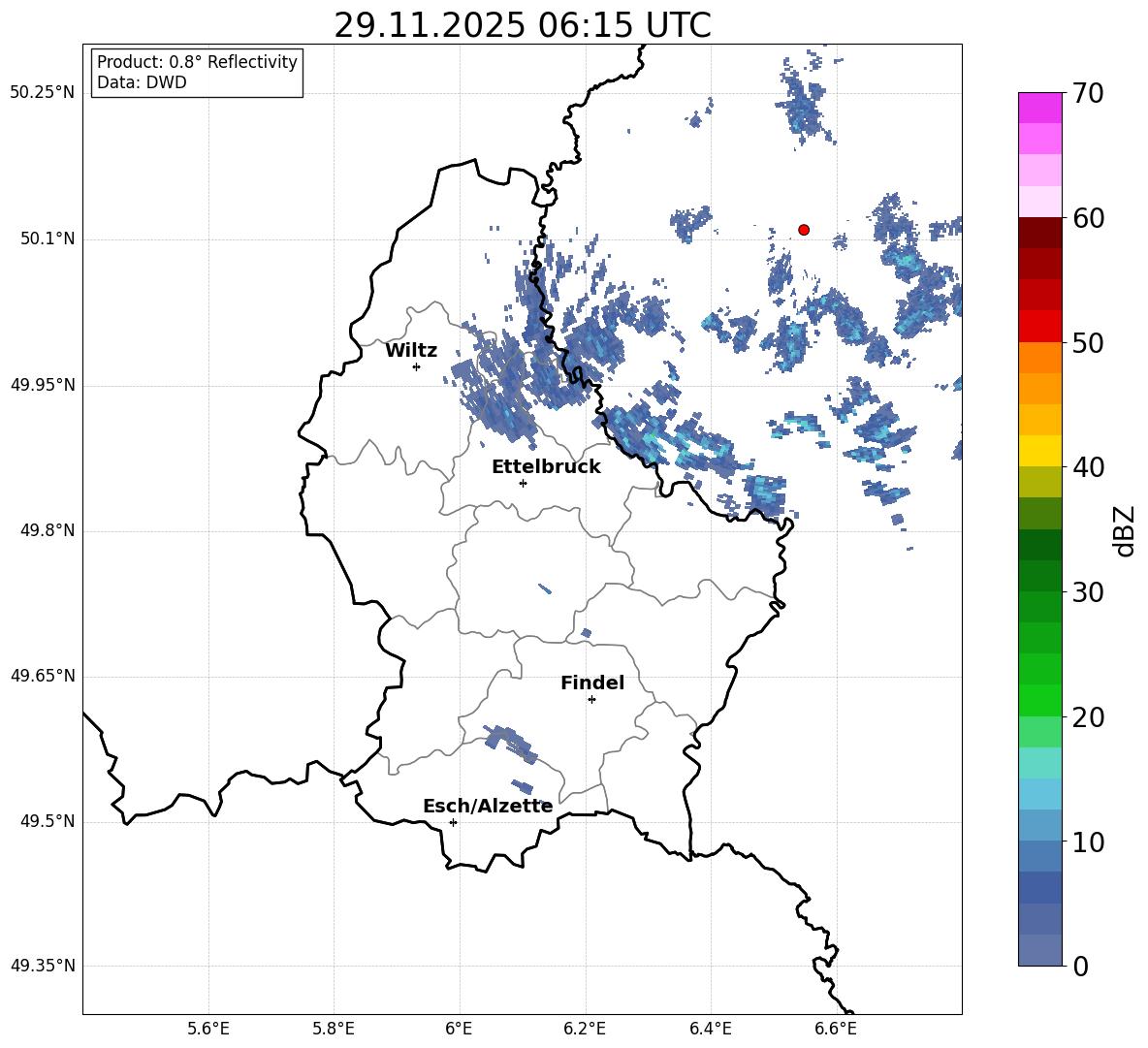The height and width of the screenshot is (1048, 1148).
Task: Click the Ettelbruck station cross marker
Action: [523, 483]
